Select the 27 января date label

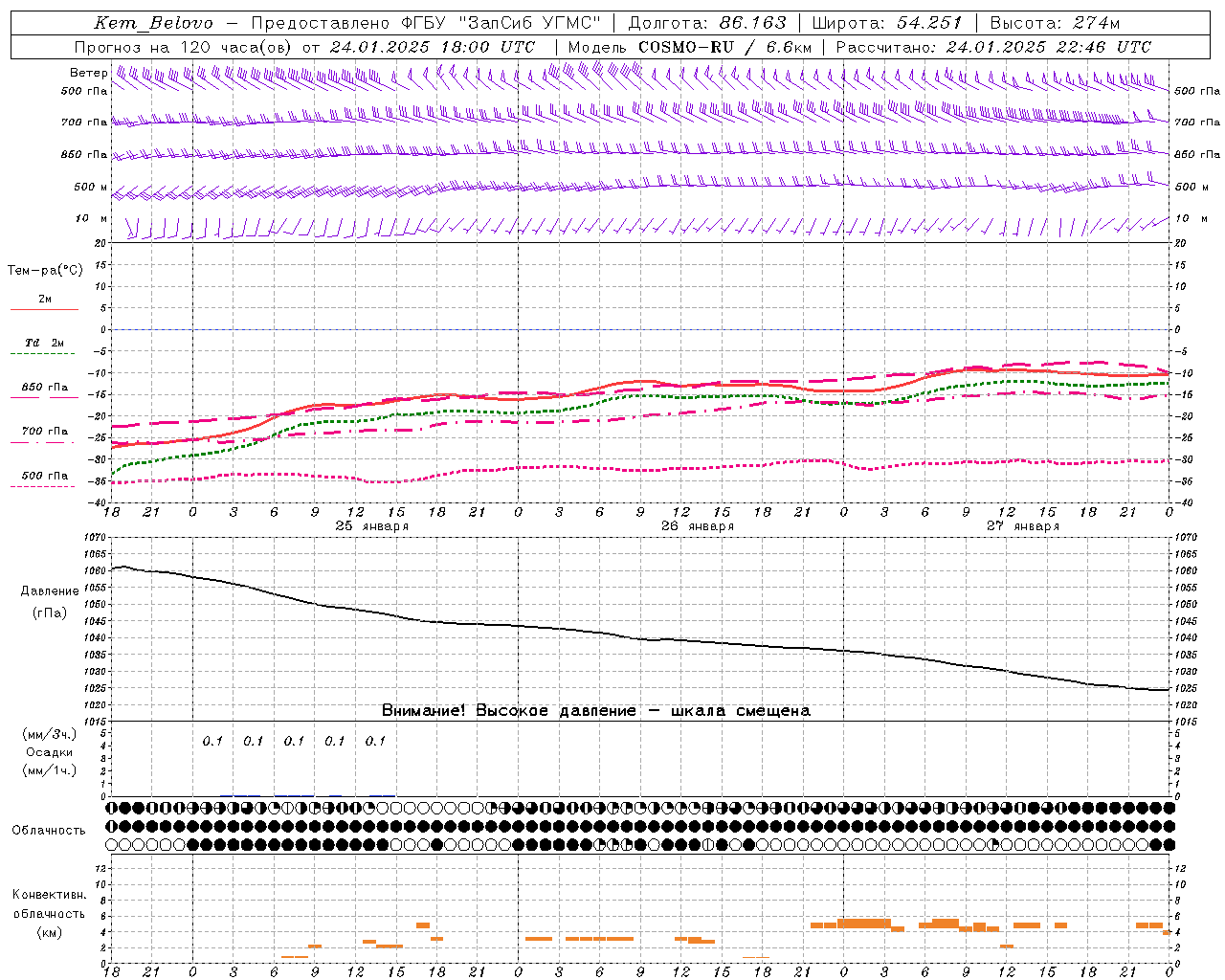pos(1023,526)
